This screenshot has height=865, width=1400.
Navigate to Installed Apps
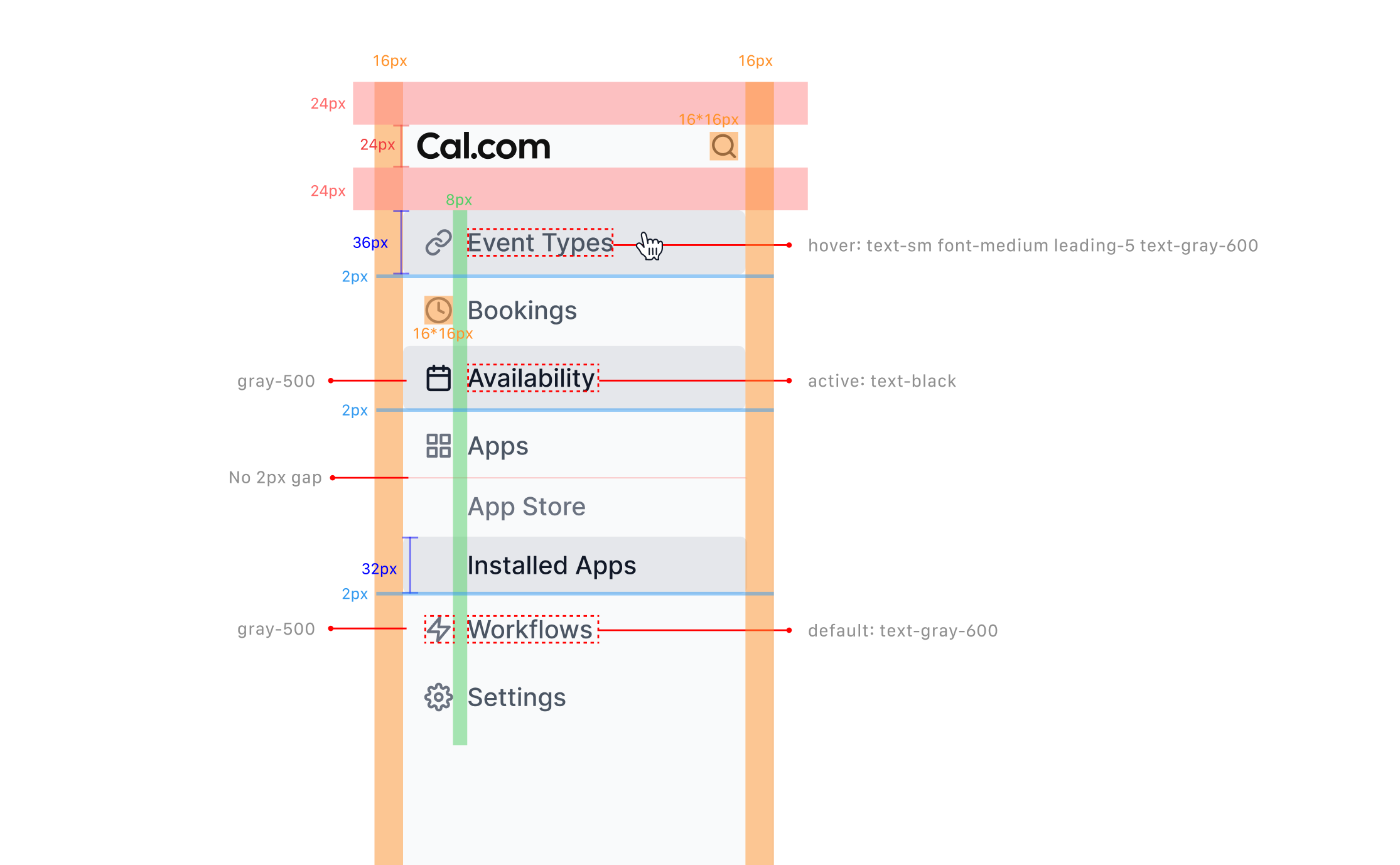[x=552, y=565]
